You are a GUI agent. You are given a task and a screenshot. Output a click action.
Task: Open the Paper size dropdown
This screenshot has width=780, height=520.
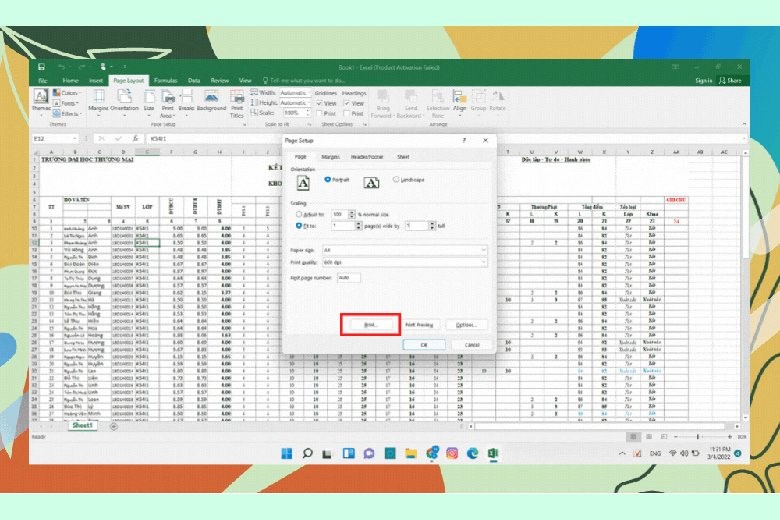point(404,250)
